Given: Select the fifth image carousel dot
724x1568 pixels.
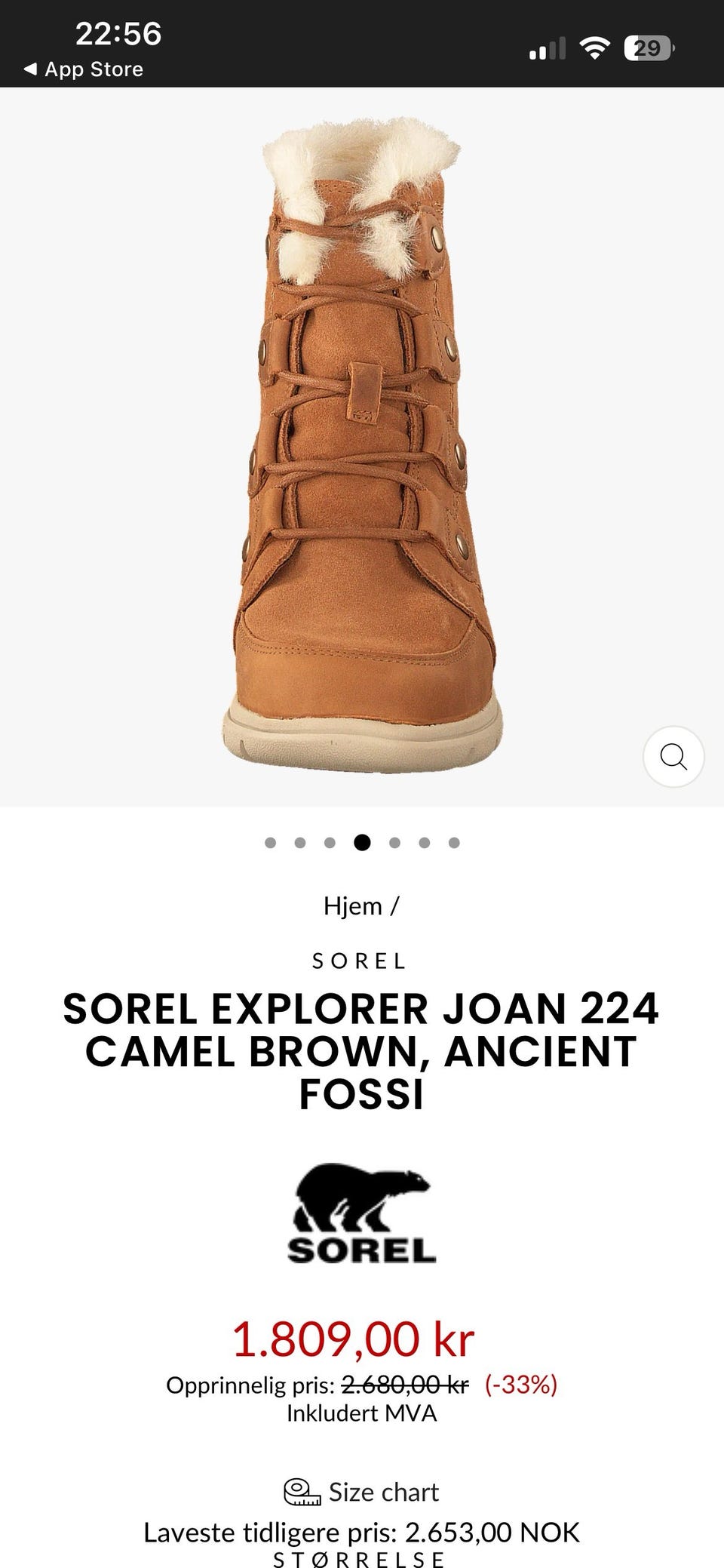Looking at the screenshot, I should 394,843.
